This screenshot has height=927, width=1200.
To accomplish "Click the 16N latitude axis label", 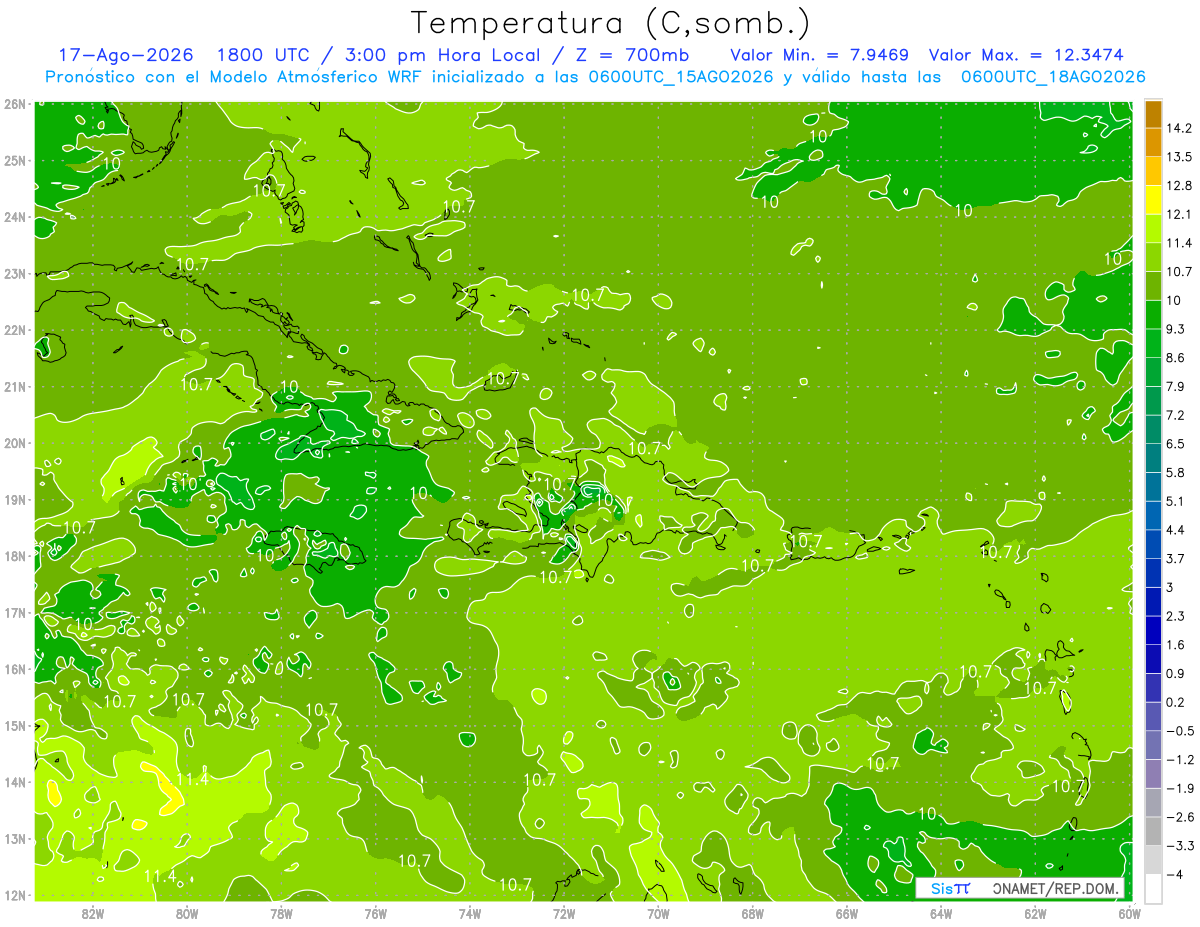I will [x=15, y=669].
